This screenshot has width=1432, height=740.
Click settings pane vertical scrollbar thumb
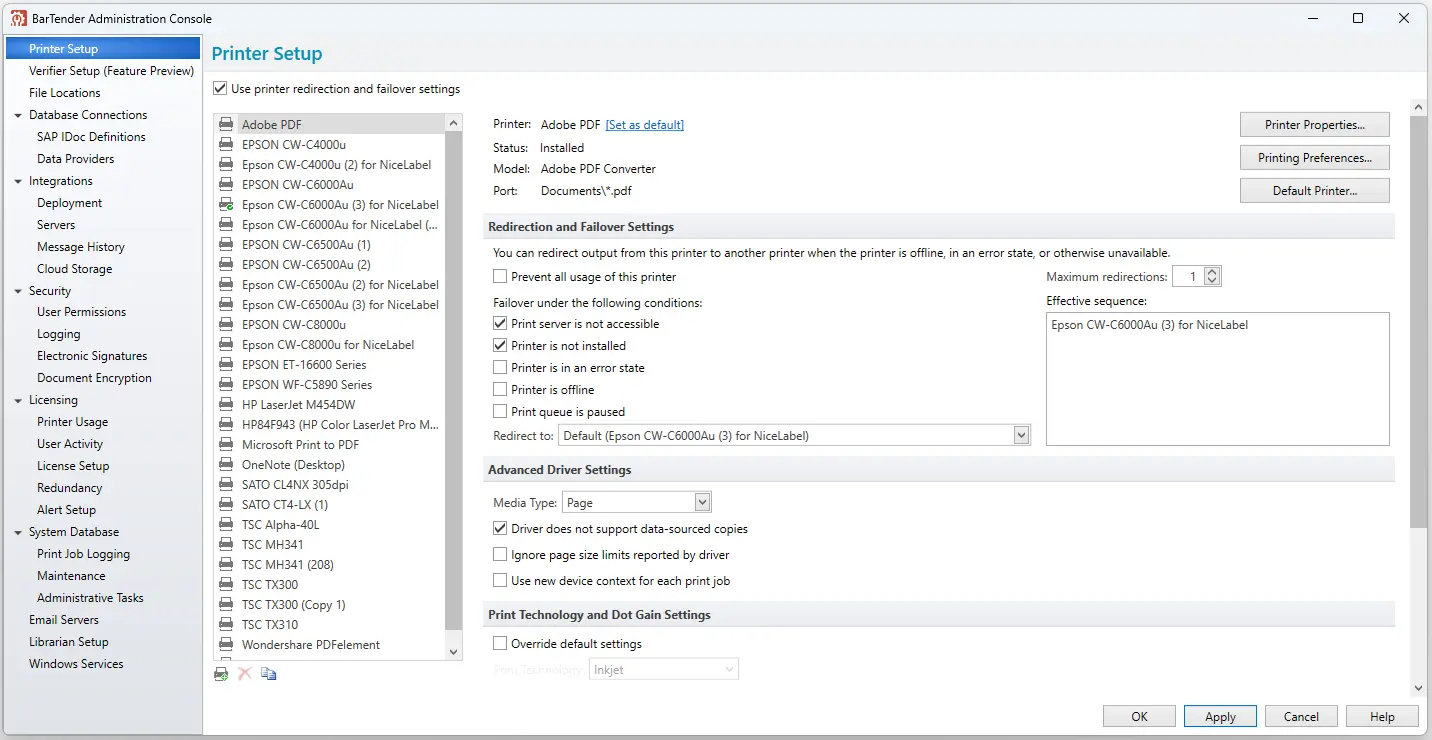(x=1418, y=320)
